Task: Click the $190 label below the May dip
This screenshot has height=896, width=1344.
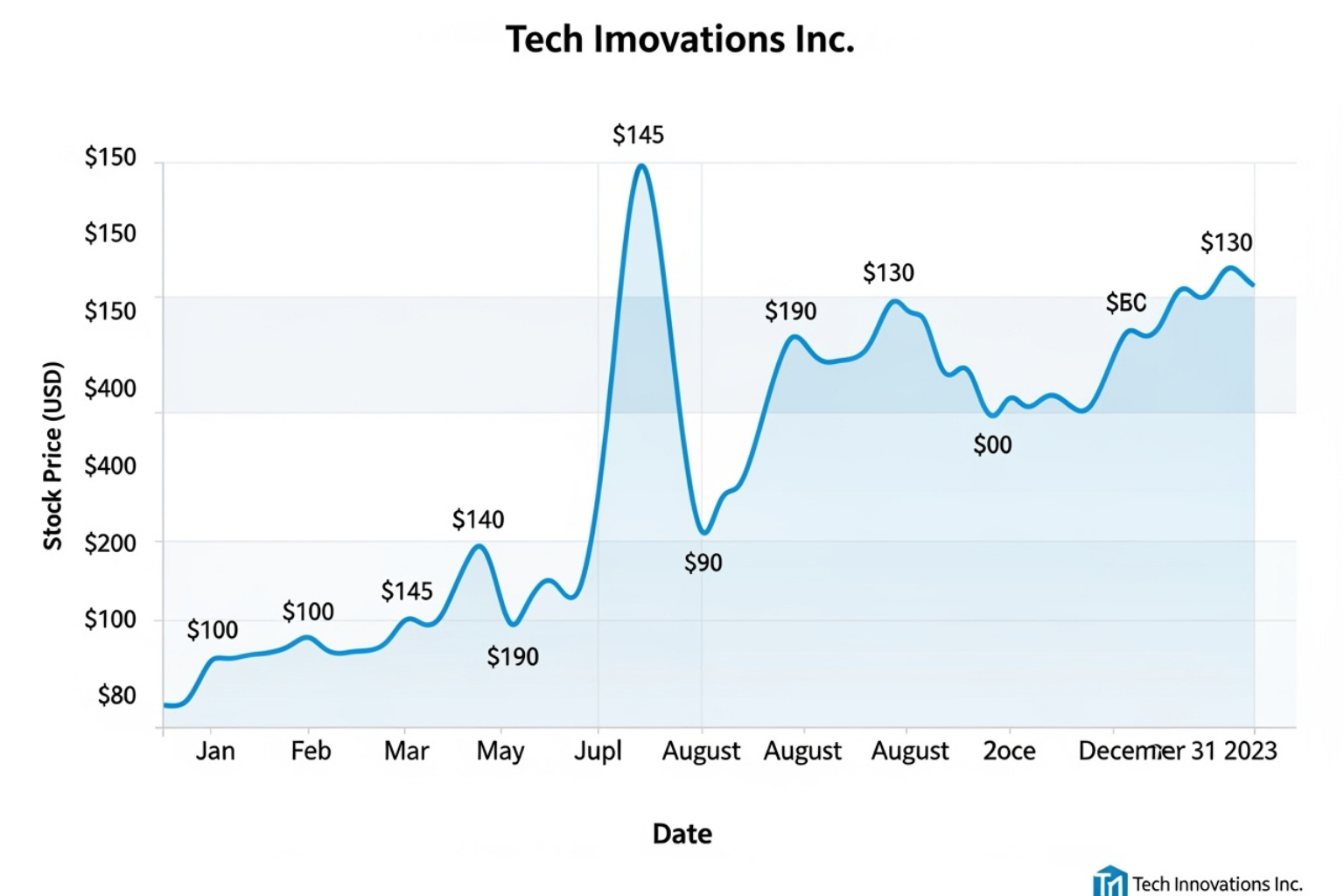Action: [x=513, y=656]
